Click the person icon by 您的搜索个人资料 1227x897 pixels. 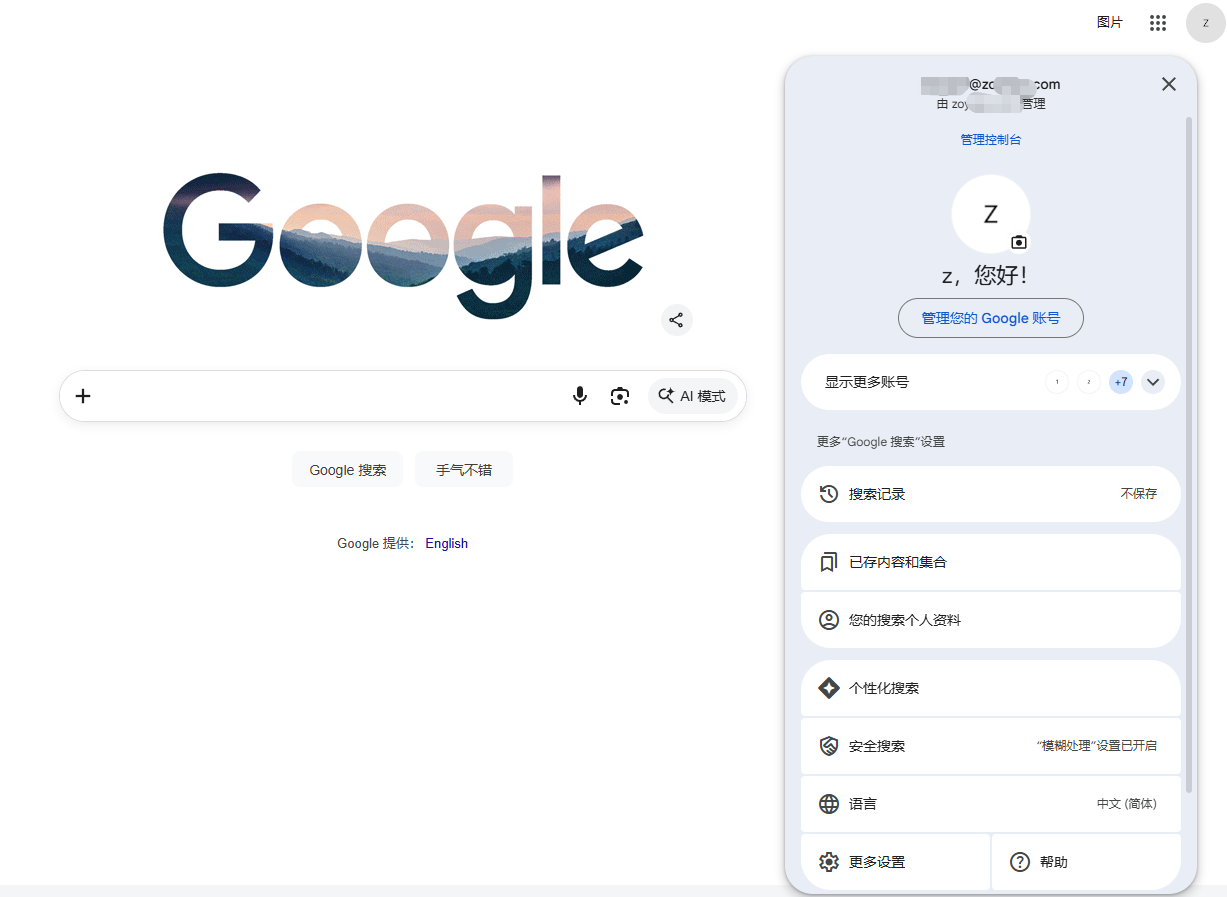pos(829,620)
